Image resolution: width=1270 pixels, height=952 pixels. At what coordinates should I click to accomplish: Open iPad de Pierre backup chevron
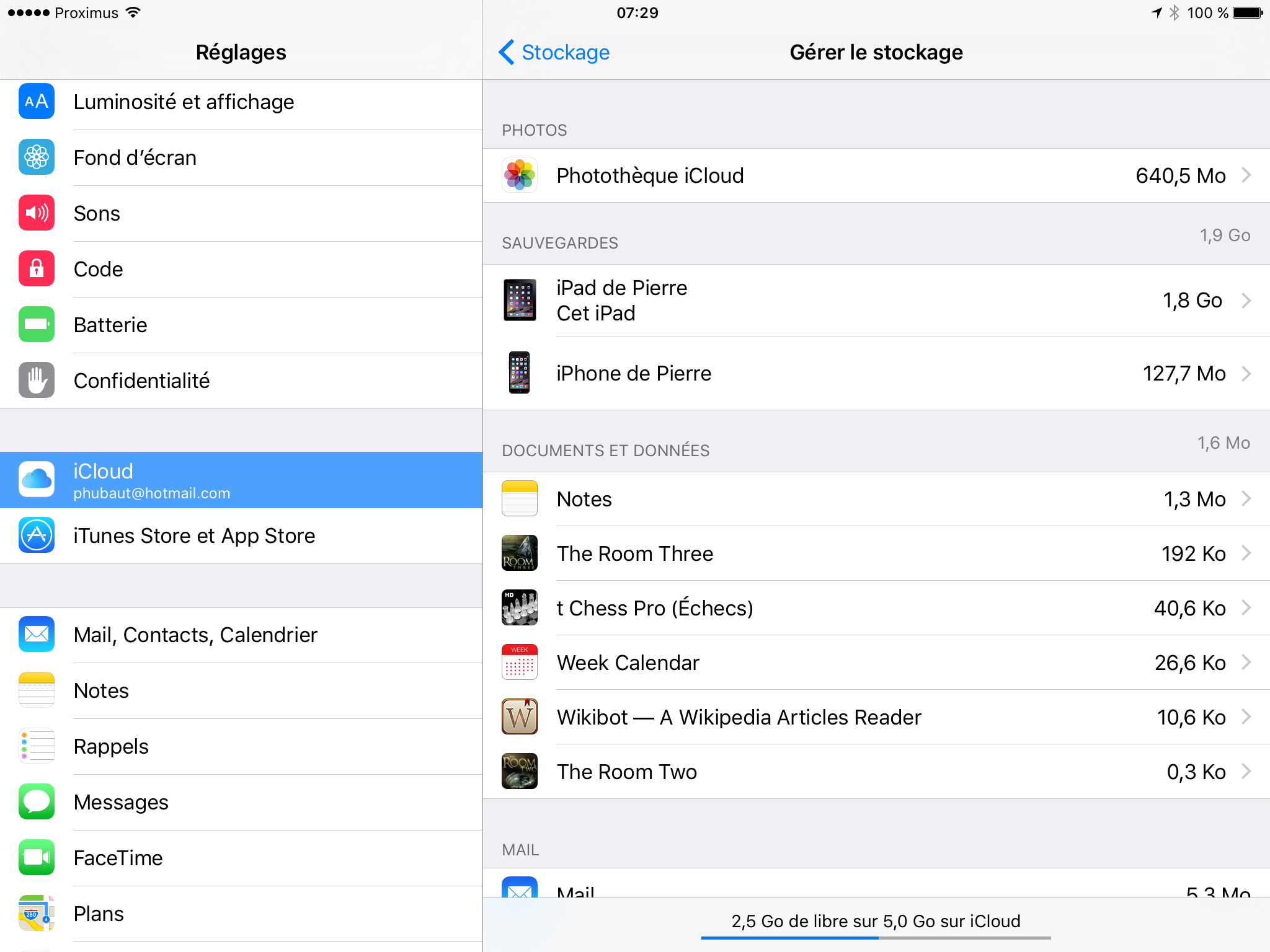click(1246, 301)
